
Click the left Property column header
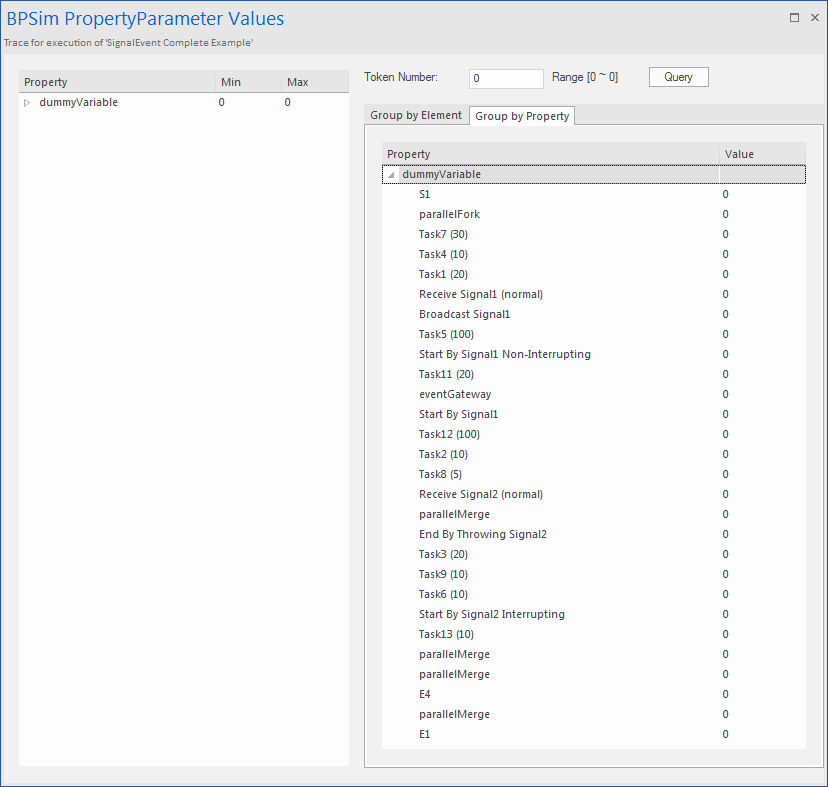(117, 82)
